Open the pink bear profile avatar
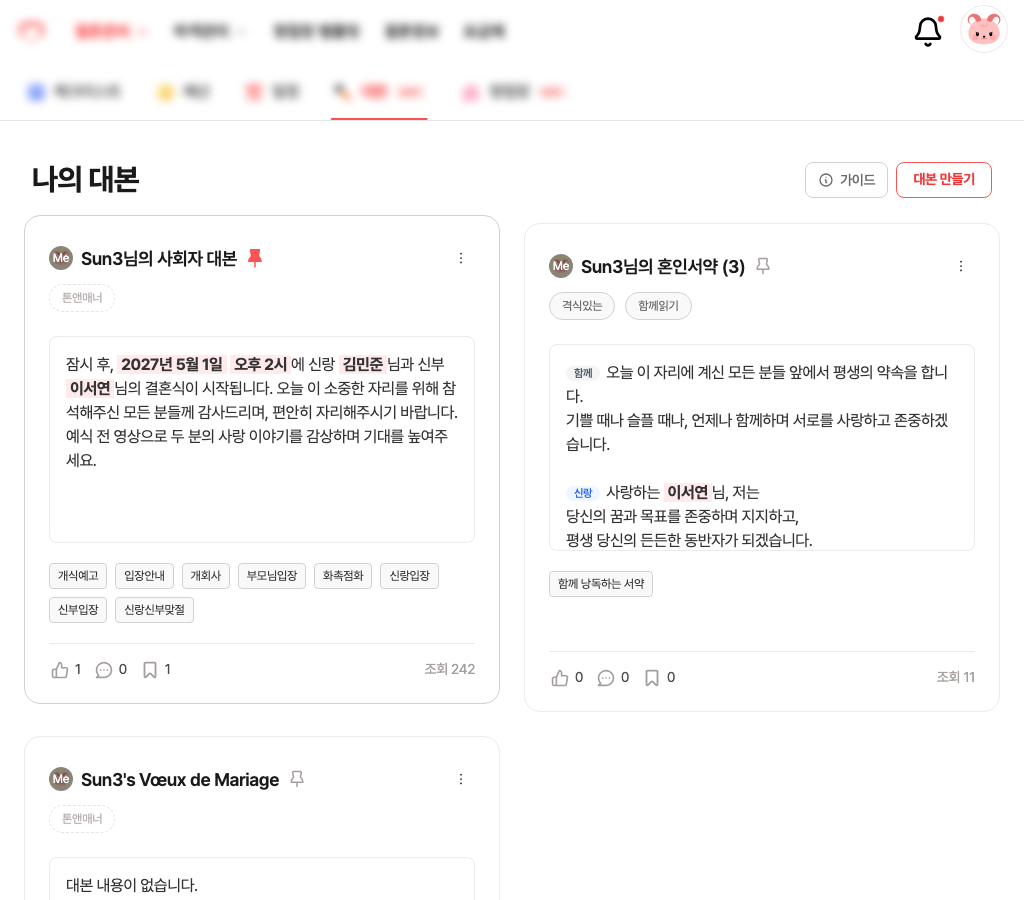1024x900 pixels. point(984,29)
